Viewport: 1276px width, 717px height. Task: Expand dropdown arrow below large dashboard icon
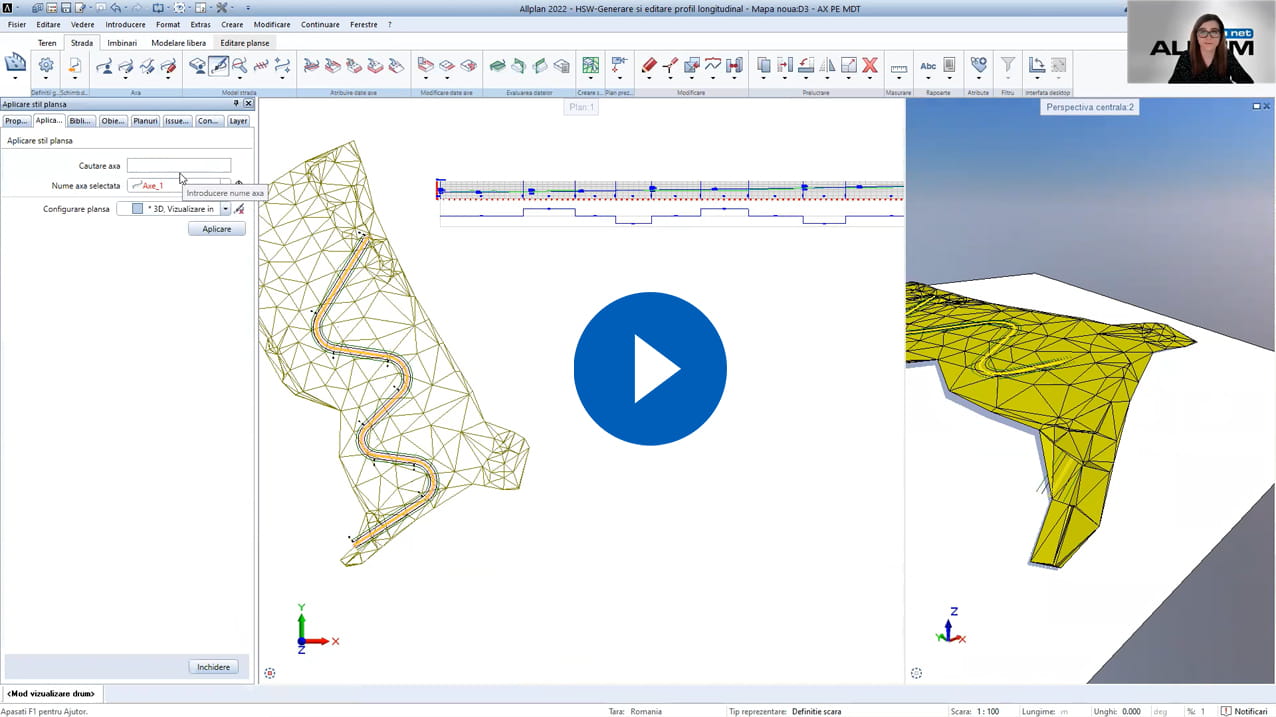coord(15,79)
